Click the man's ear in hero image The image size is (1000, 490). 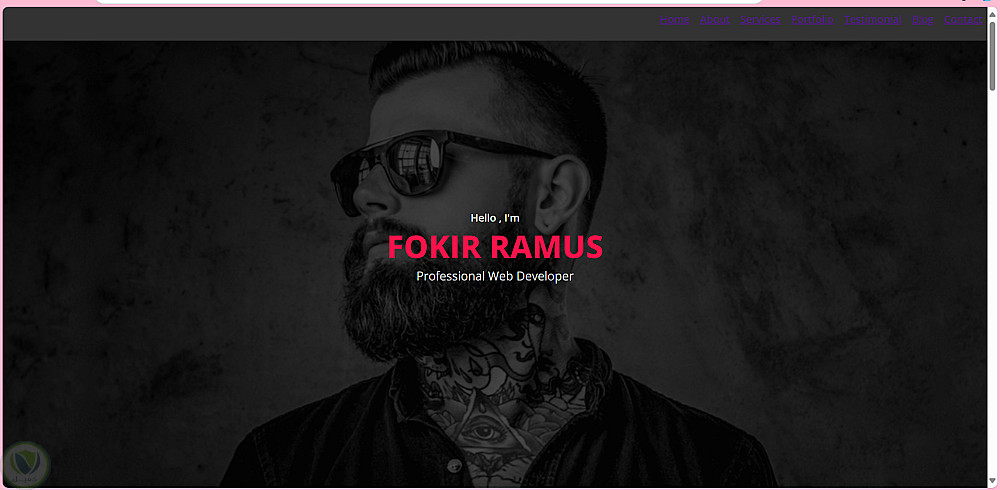(561, 191)
